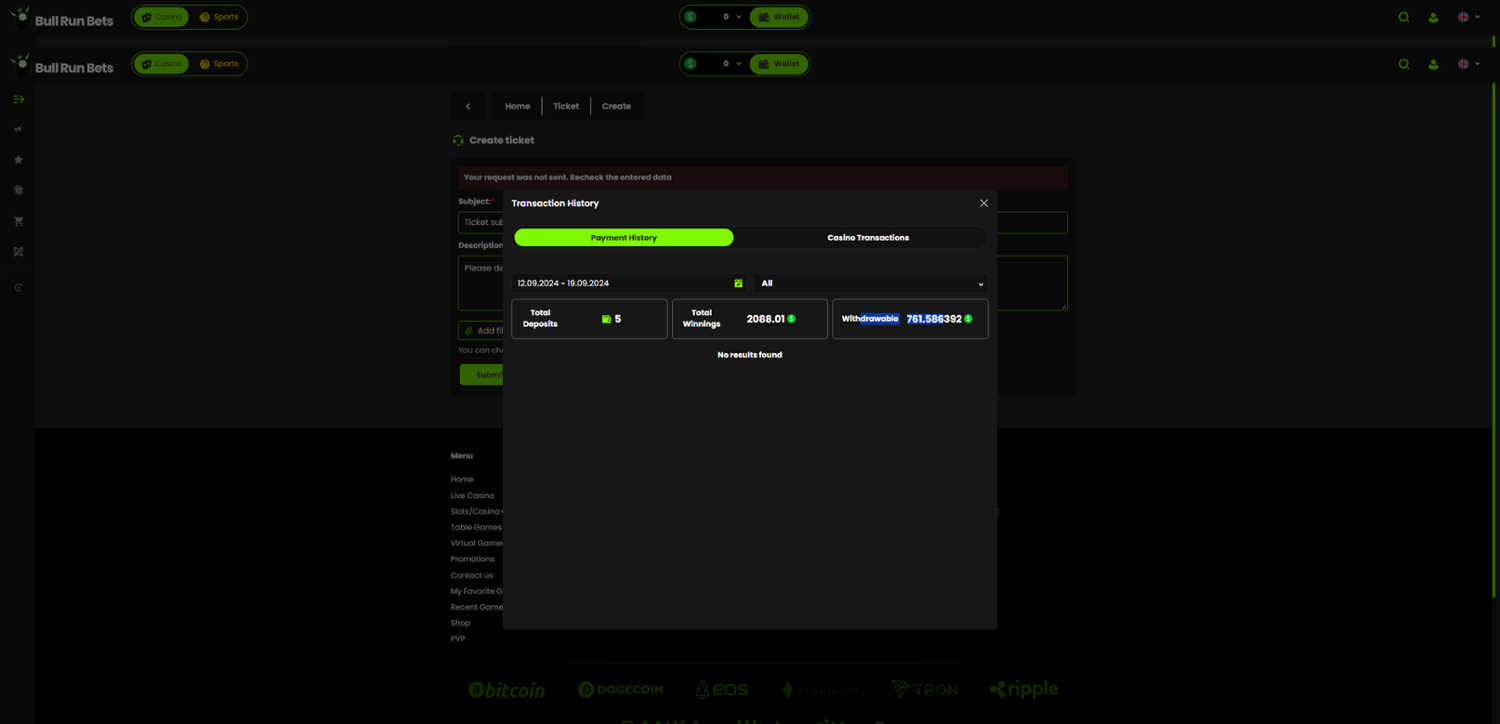
Task: Click the Total Deposits summary card
Action: [x=589, y=319]
